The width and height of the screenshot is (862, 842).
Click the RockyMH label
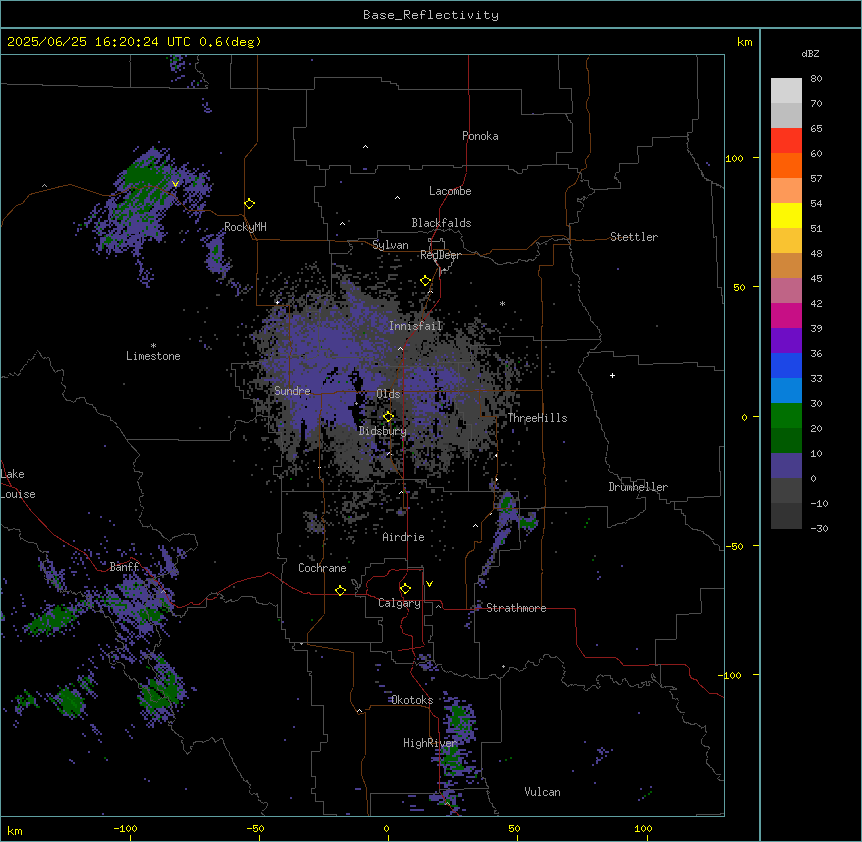pyautogui.click(x=245, y=227)
